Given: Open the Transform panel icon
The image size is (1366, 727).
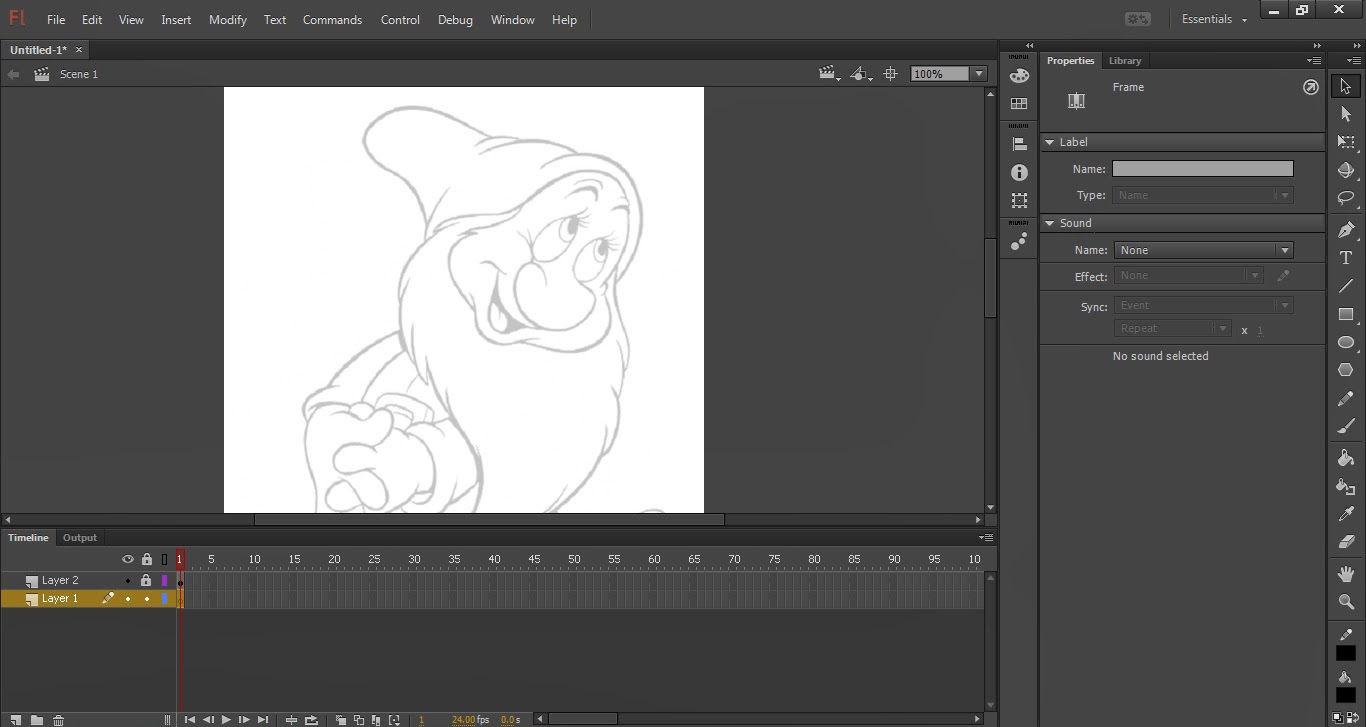Looking at the screenshot, I should click(1019, 201).
